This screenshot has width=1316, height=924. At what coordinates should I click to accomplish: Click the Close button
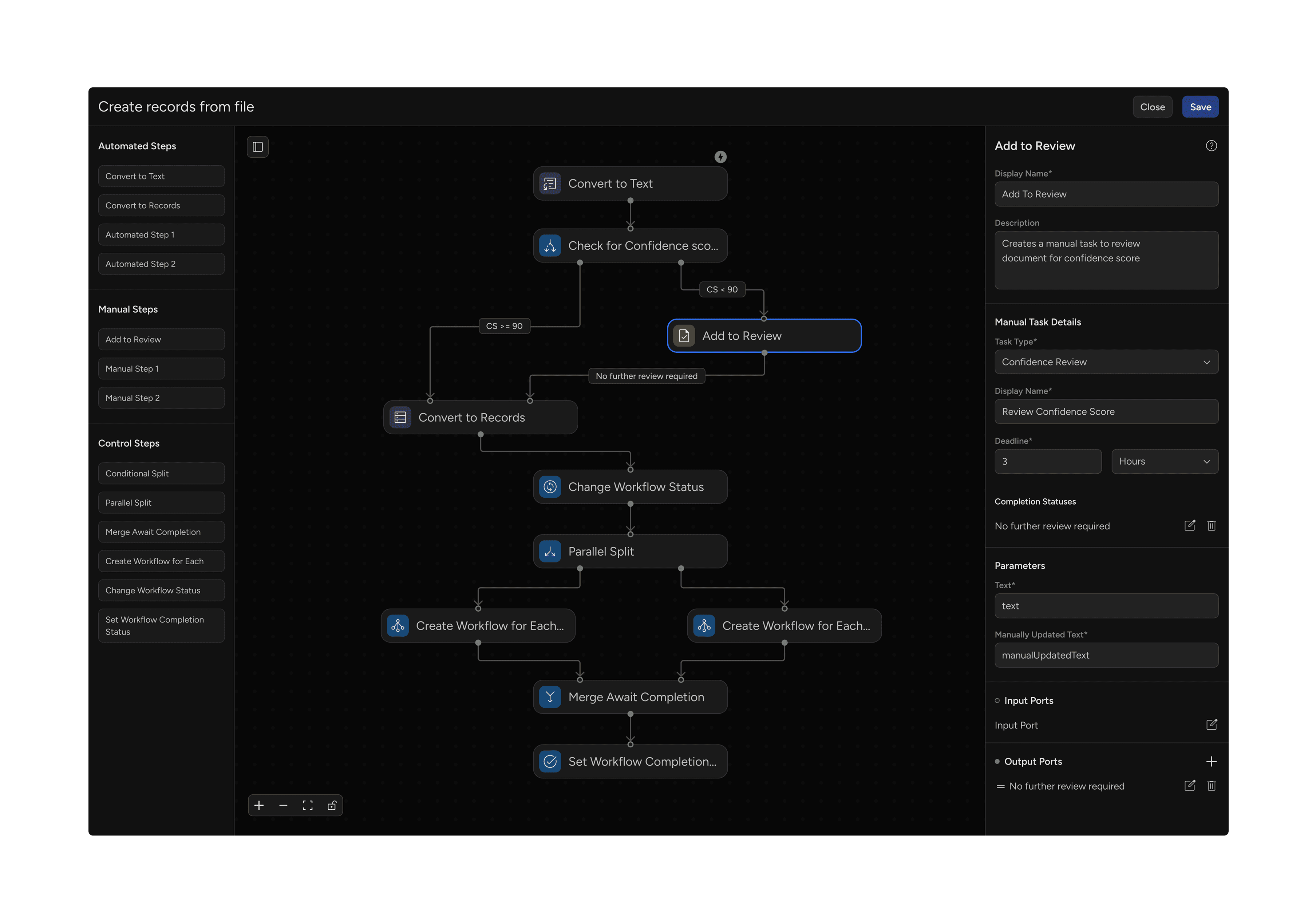[1153, 107]
